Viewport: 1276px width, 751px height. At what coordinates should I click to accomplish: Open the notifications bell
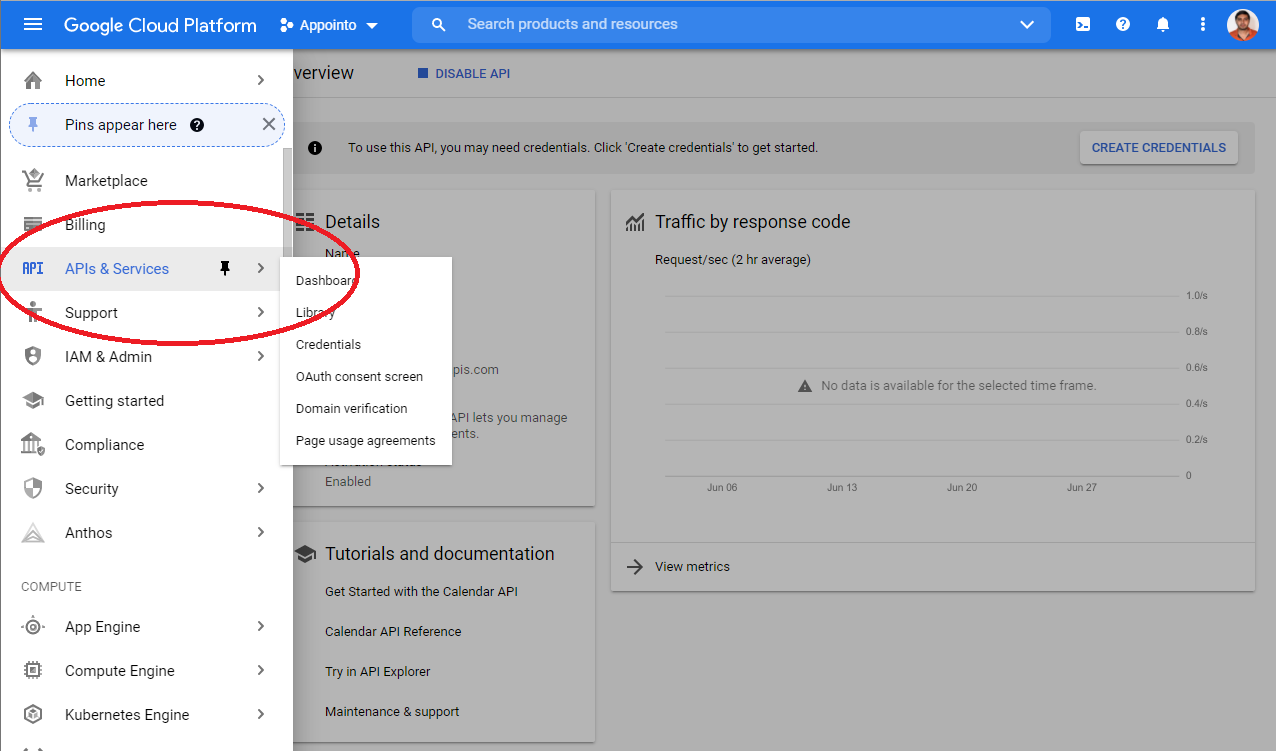coord(1163,25)
